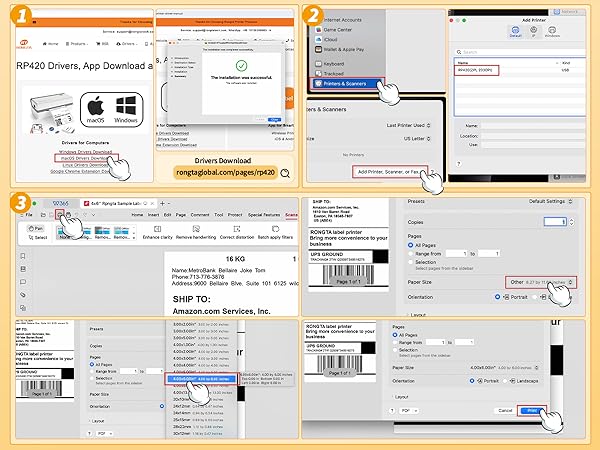The height and width of the screenshot is (450, 600).
Task: Click the Remove handwriting icon
Action: [196, 229]
